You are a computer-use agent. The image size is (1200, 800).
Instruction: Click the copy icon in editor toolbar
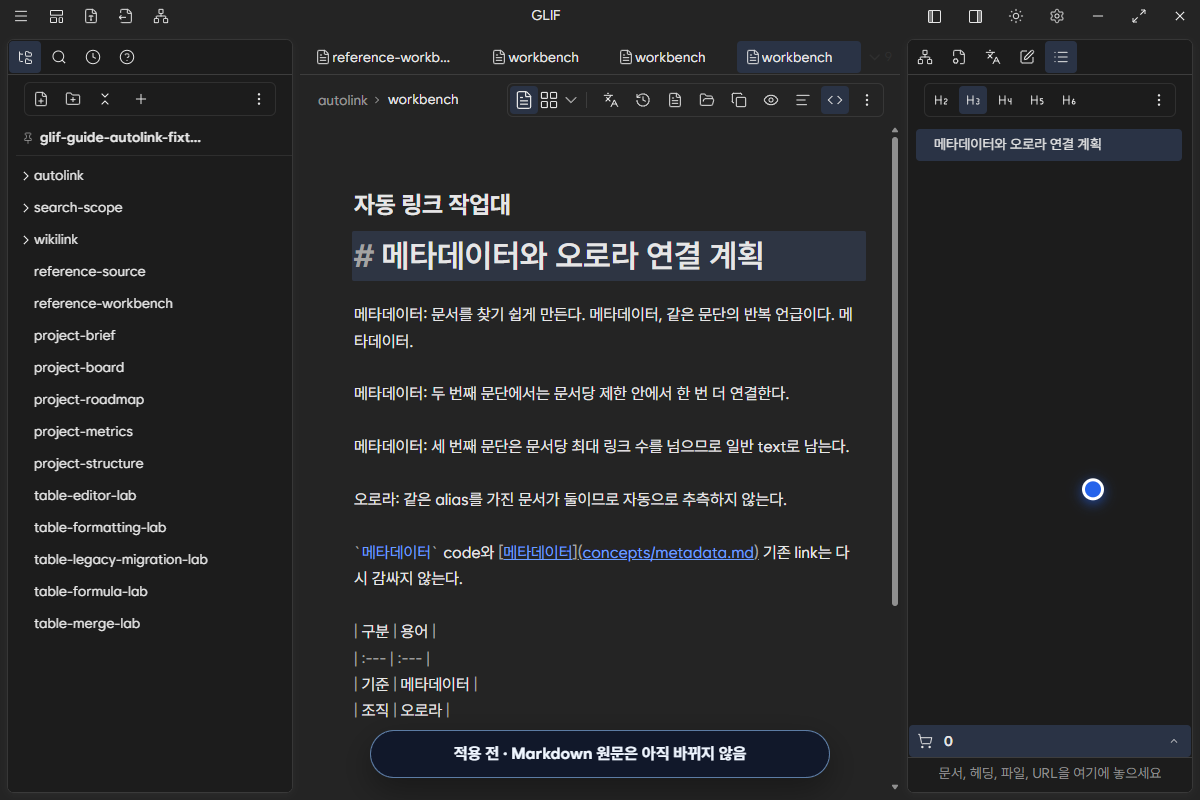click(739, 100)
